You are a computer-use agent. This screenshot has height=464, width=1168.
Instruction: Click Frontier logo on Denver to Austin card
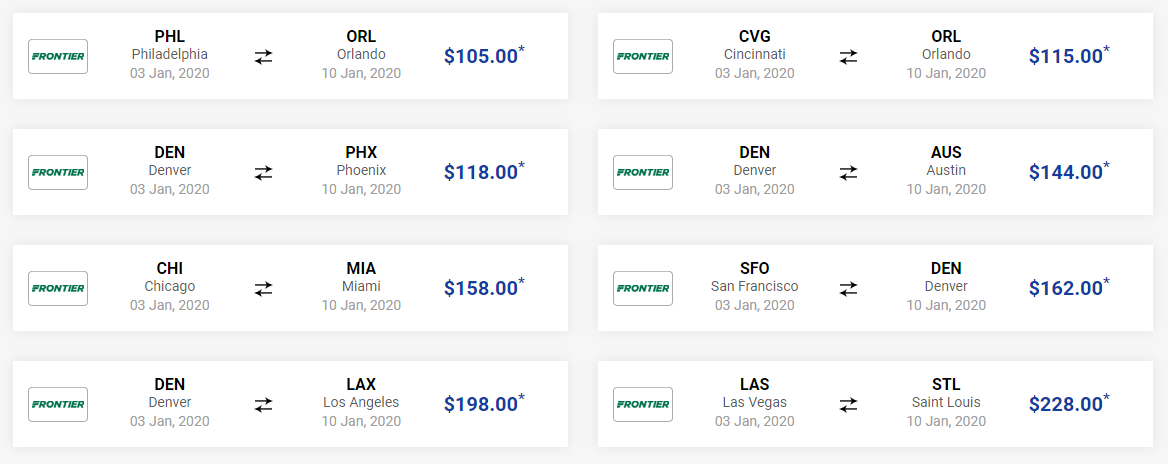pos(643,173)
